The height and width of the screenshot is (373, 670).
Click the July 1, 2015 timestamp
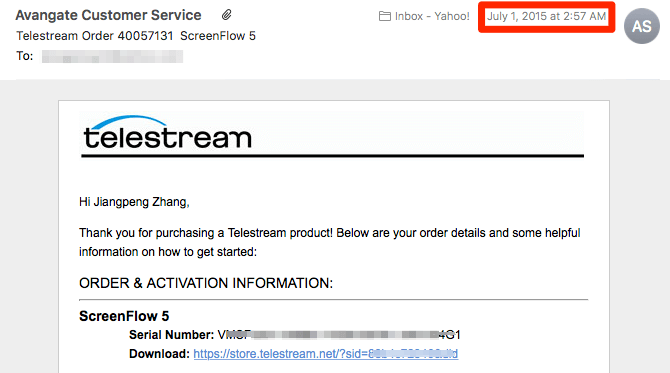click(x=547, y=16)
